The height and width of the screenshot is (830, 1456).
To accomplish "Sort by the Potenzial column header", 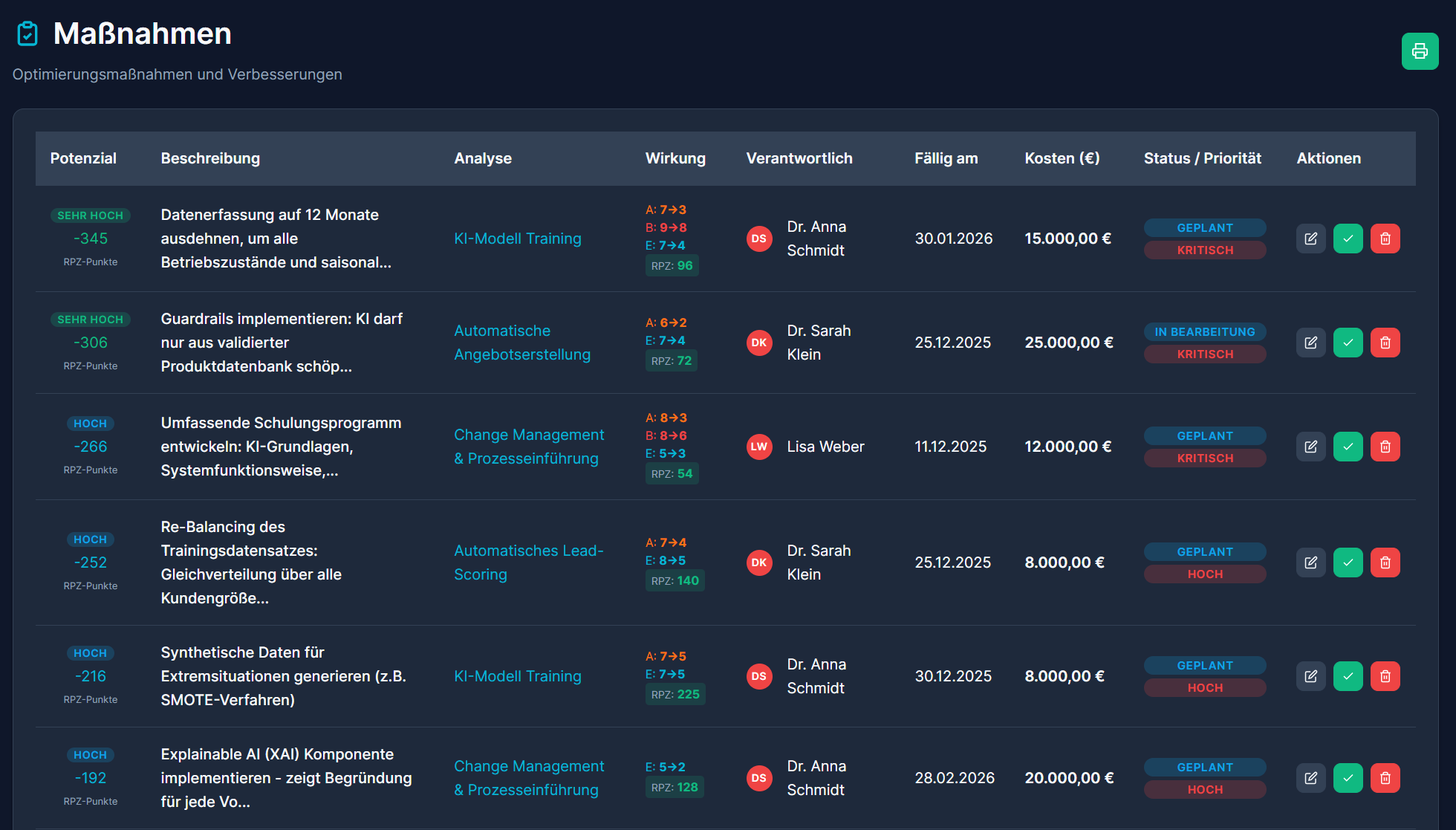I will pos(83,158).
